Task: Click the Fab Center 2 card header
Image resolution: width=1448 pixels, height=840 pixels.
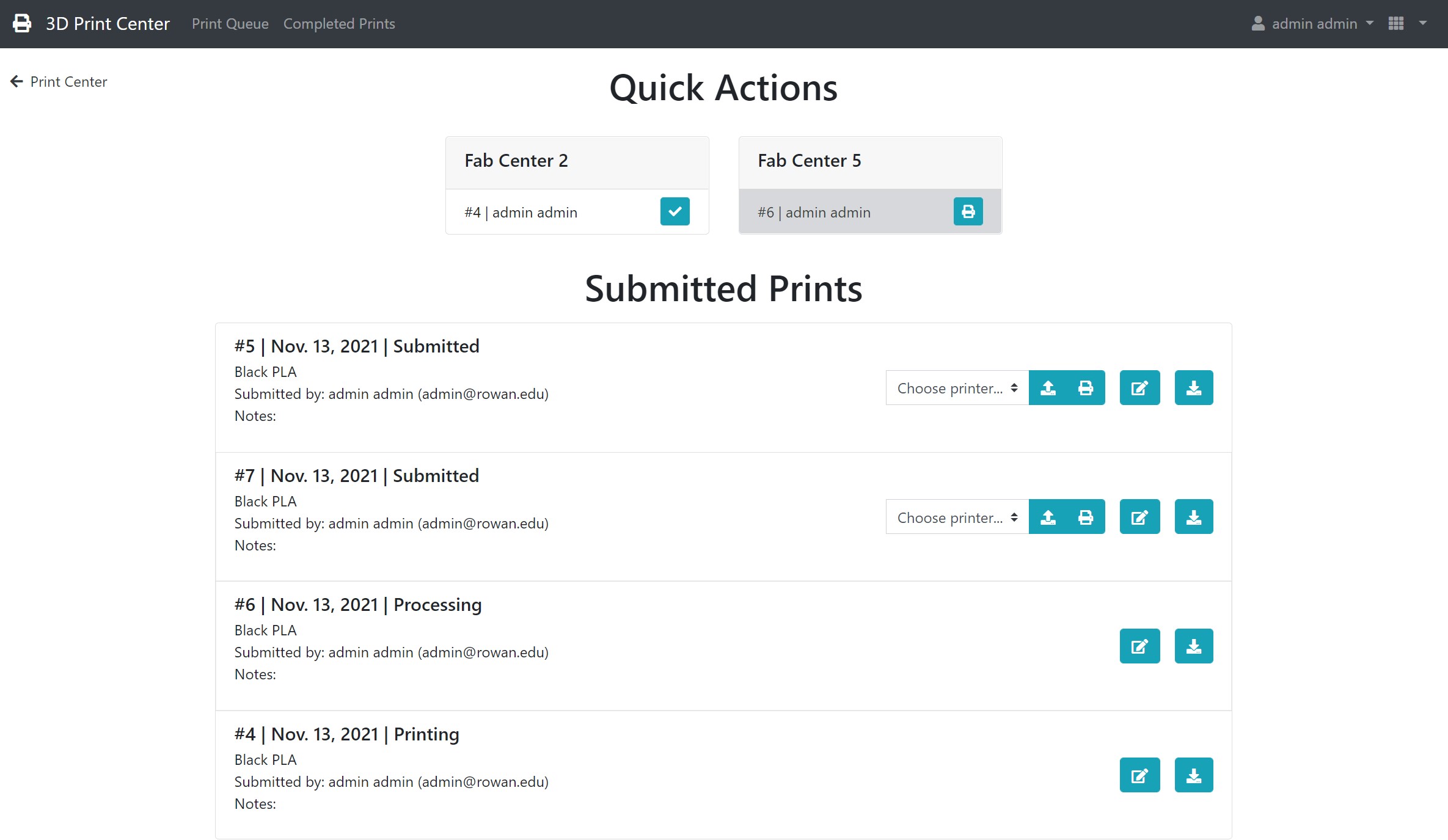Action: pyautogui.click(x=577, y=163)
